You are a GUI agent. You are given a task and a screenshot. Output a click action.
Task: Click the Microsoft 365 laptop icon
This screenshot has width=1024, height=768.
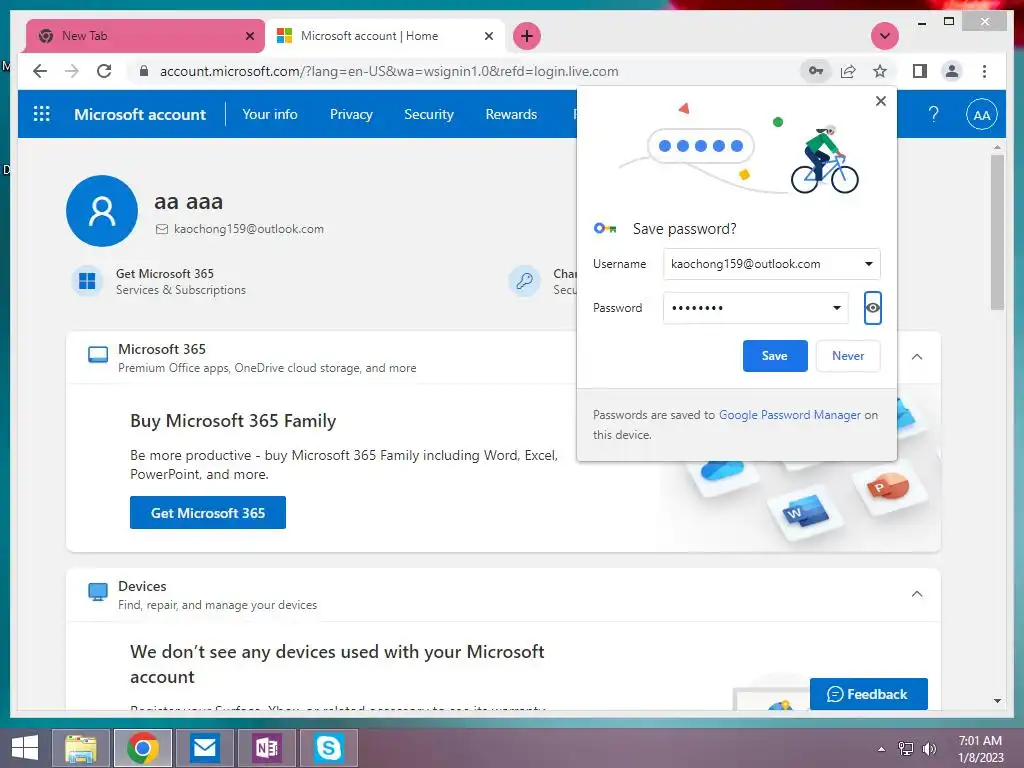coord(98,355)
